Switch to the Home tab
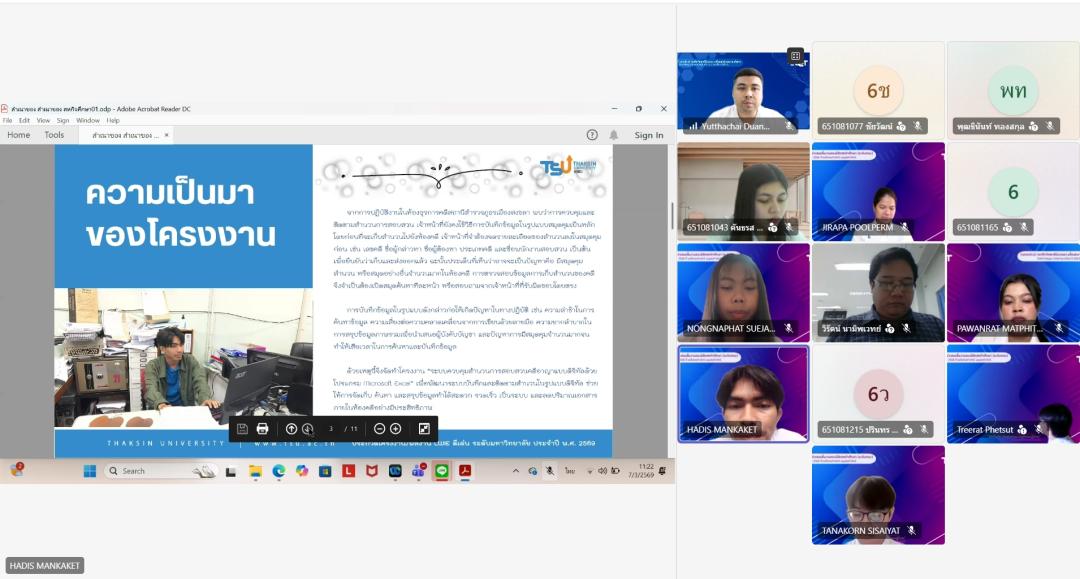Screen dimensions: 1080x579 click(19, 135)
